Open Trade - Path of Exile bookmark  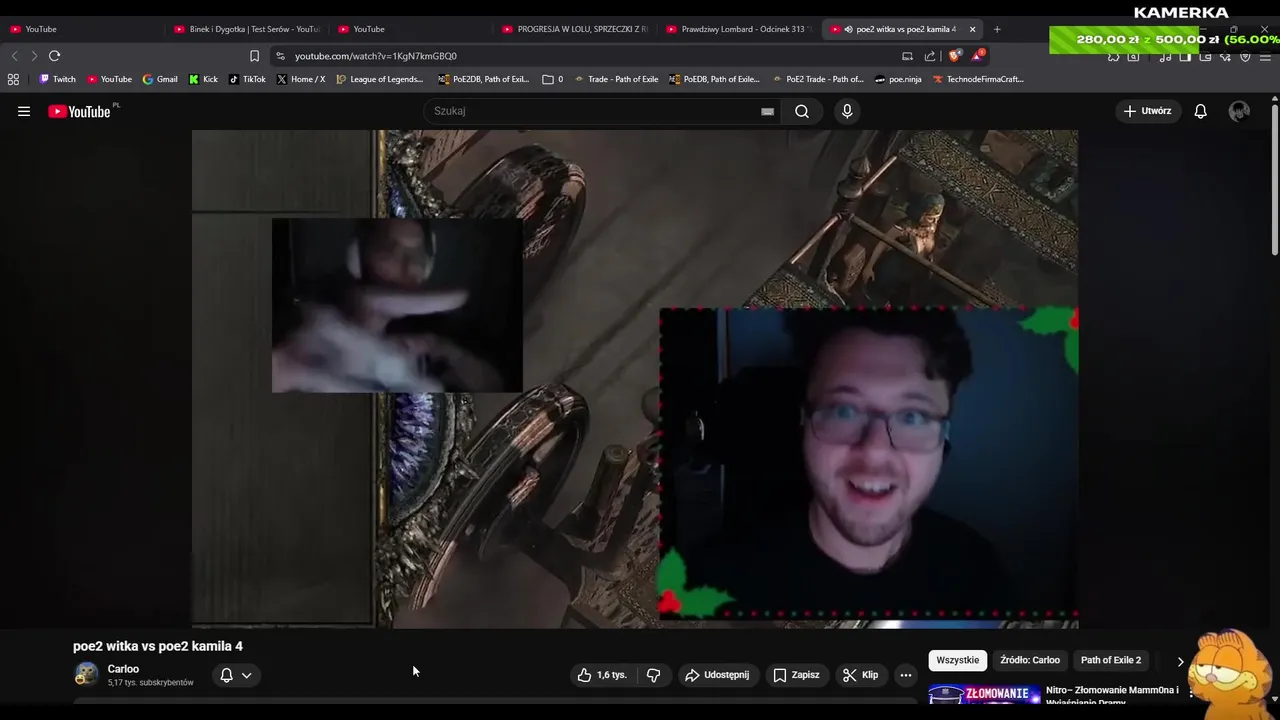pos(616,79)
